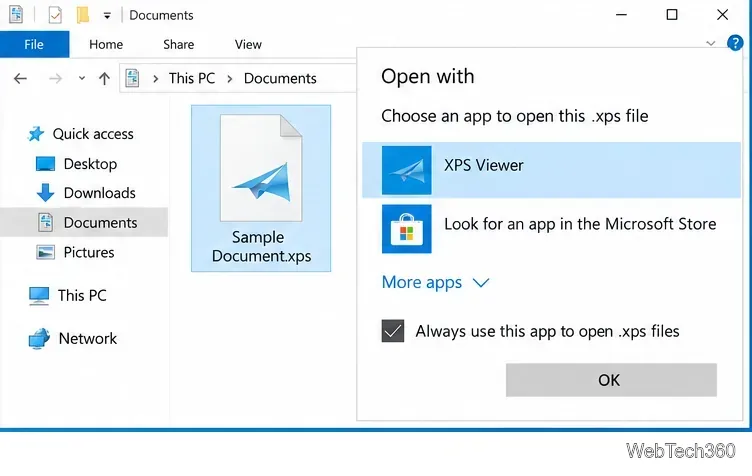752x476 pixels.
Task: Click the Pictures icon in sidebar
Action: click(x=46, y=252)
